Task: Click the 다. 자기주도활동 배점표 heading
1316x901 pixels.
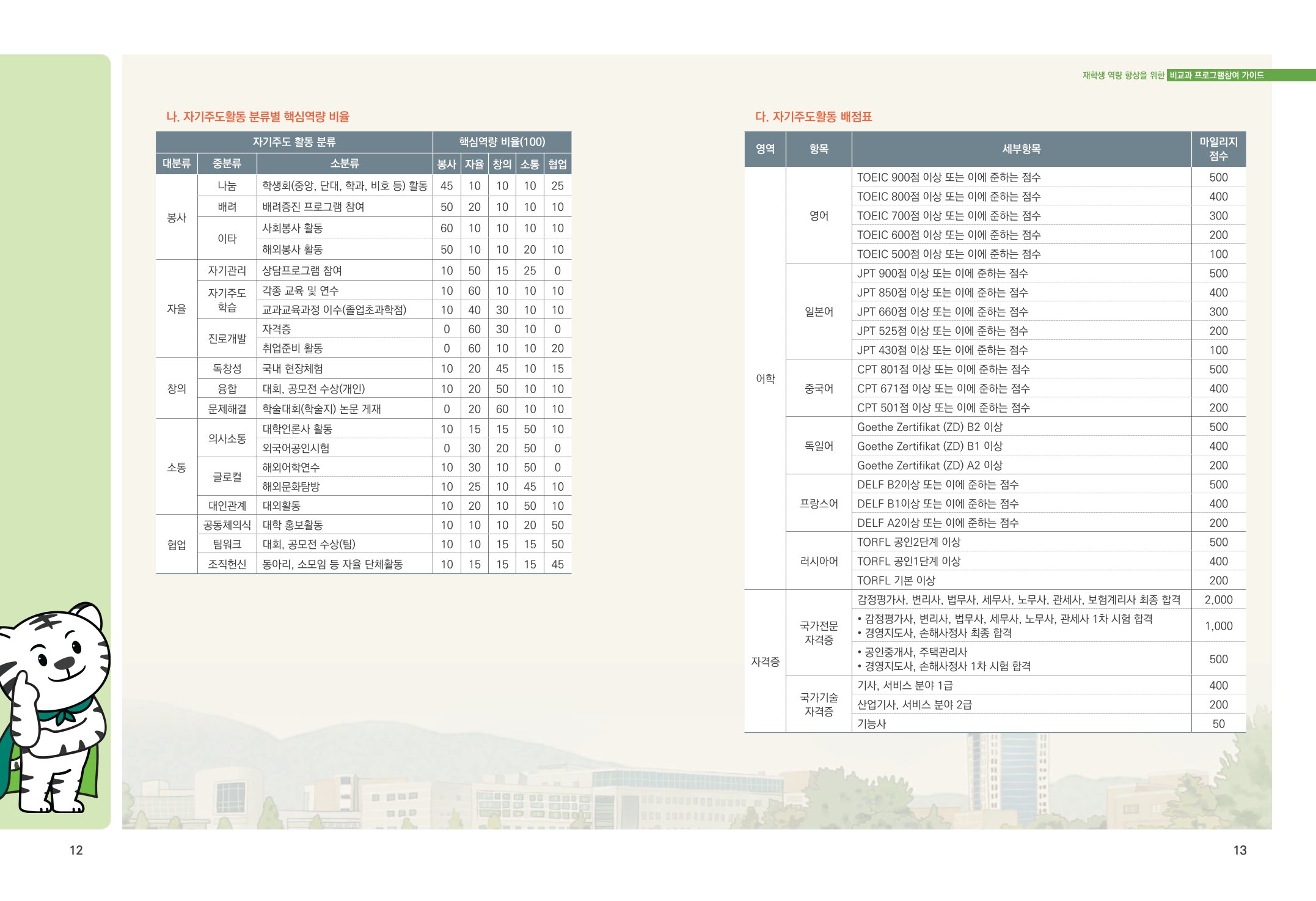Action: (813, 117)
